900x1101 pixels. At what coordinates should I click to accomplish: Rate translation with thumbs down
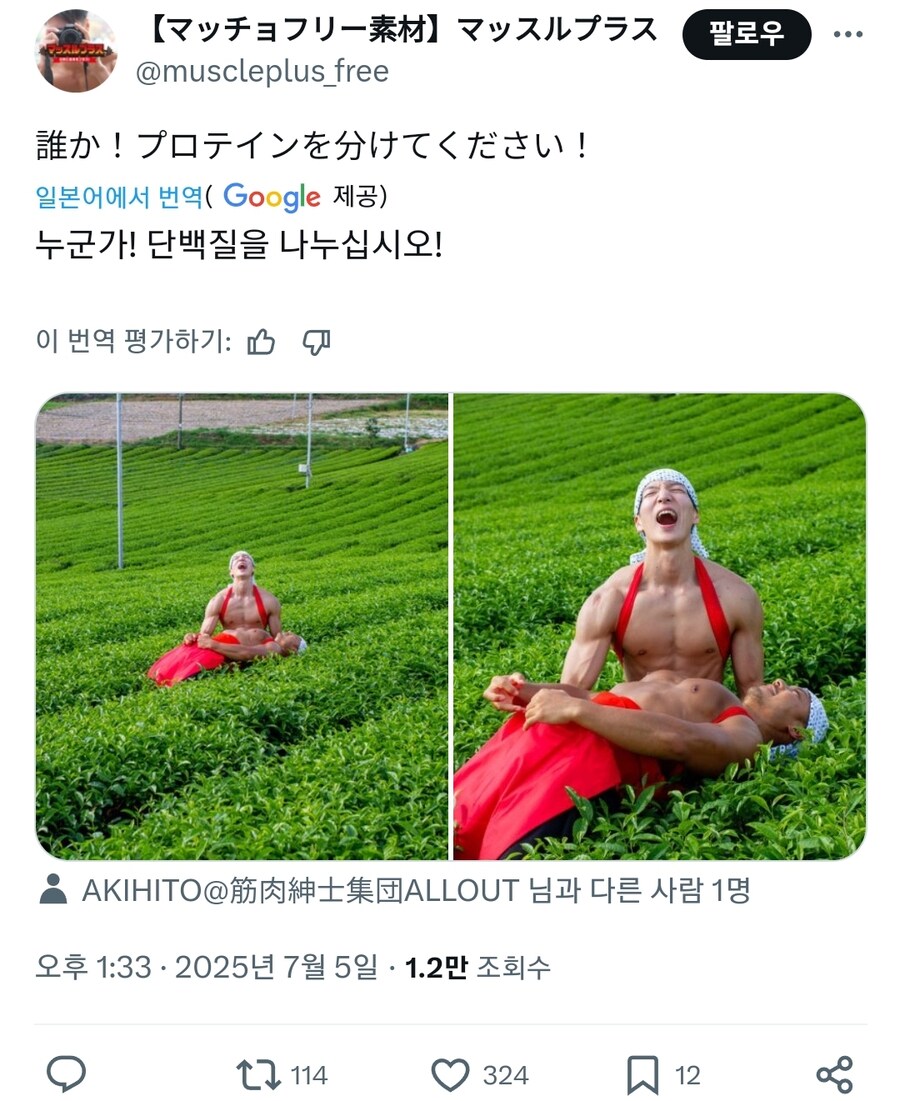coord(316,343)
